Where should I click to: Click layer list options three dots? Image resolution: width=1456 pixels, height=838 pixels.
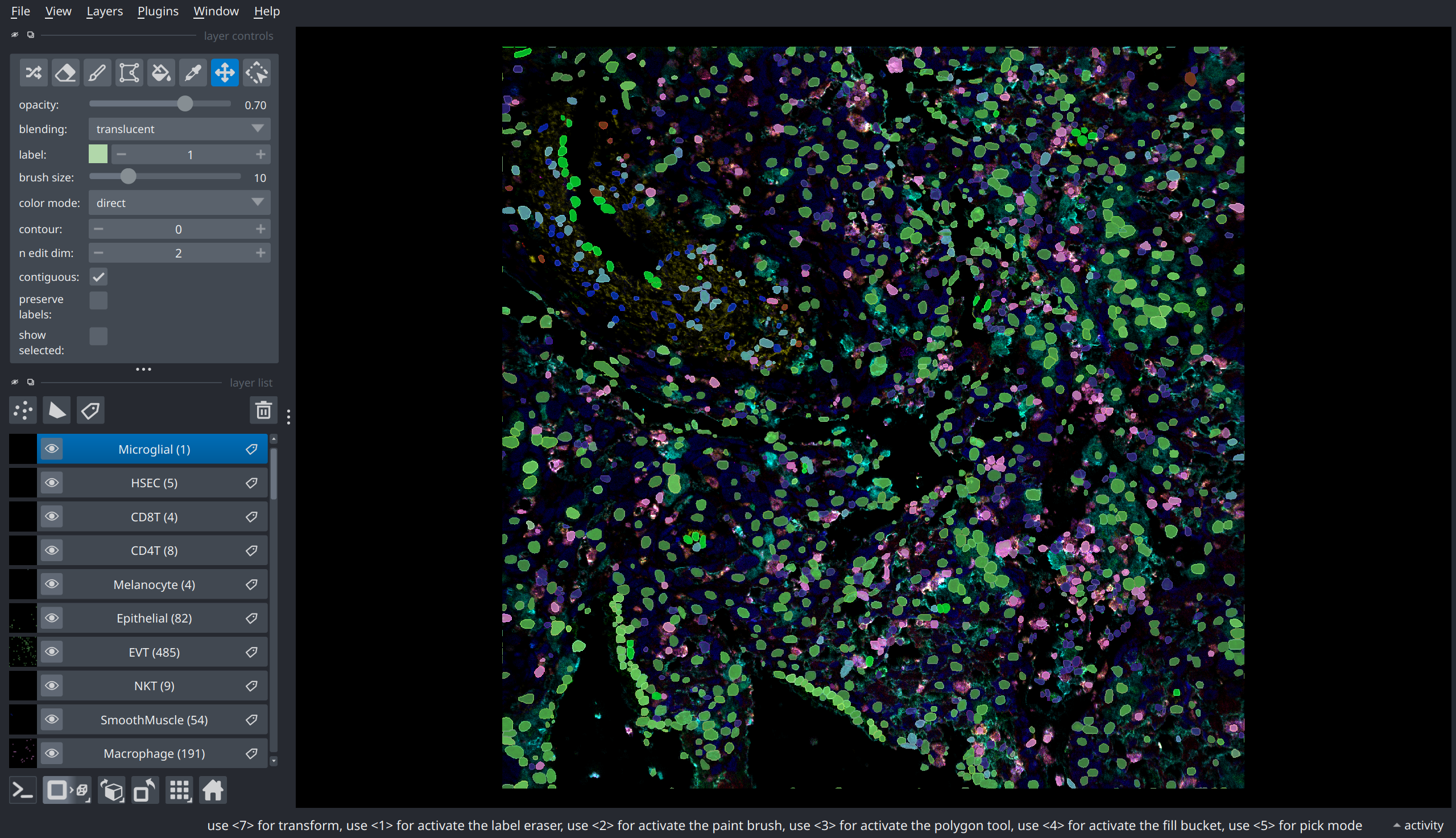pyautogui.click(x=288, y=417)
